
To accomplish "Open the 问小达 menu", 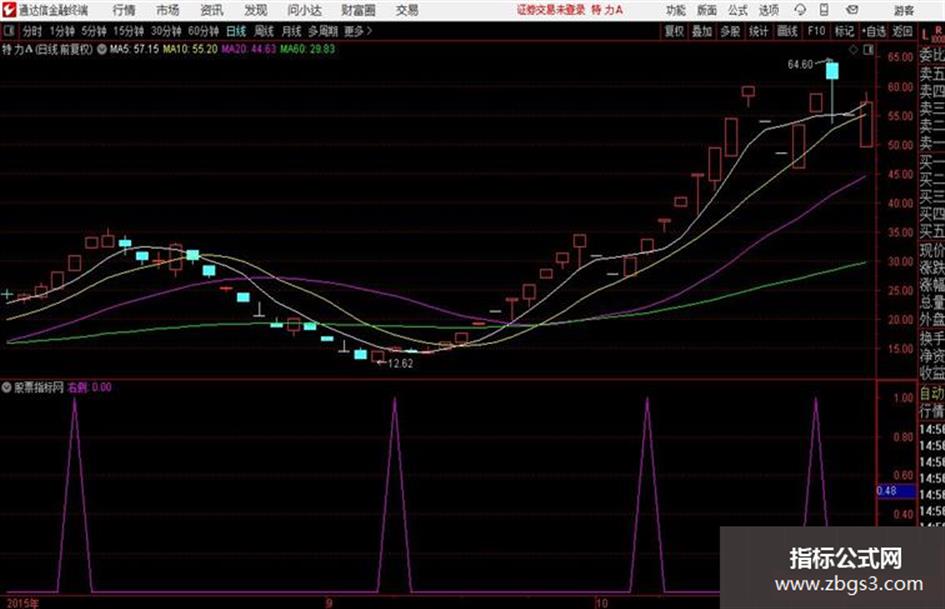I will (305, 10).
